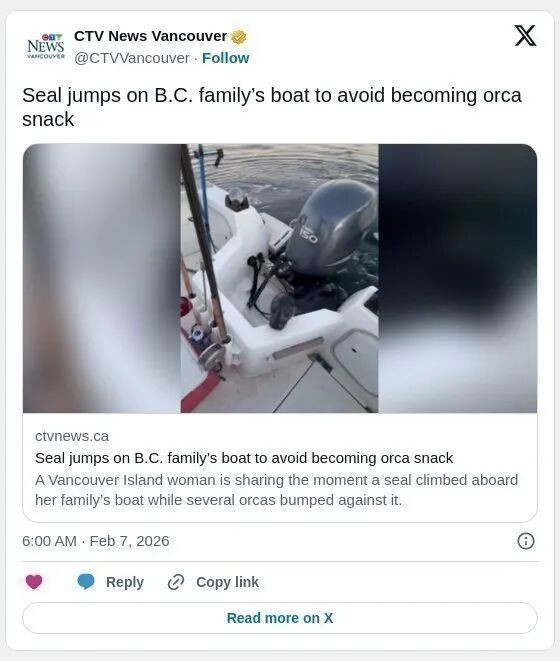The image size is (560, 661).
Task: Click the tweet text about seal and orca
Action: pos(272,107)
